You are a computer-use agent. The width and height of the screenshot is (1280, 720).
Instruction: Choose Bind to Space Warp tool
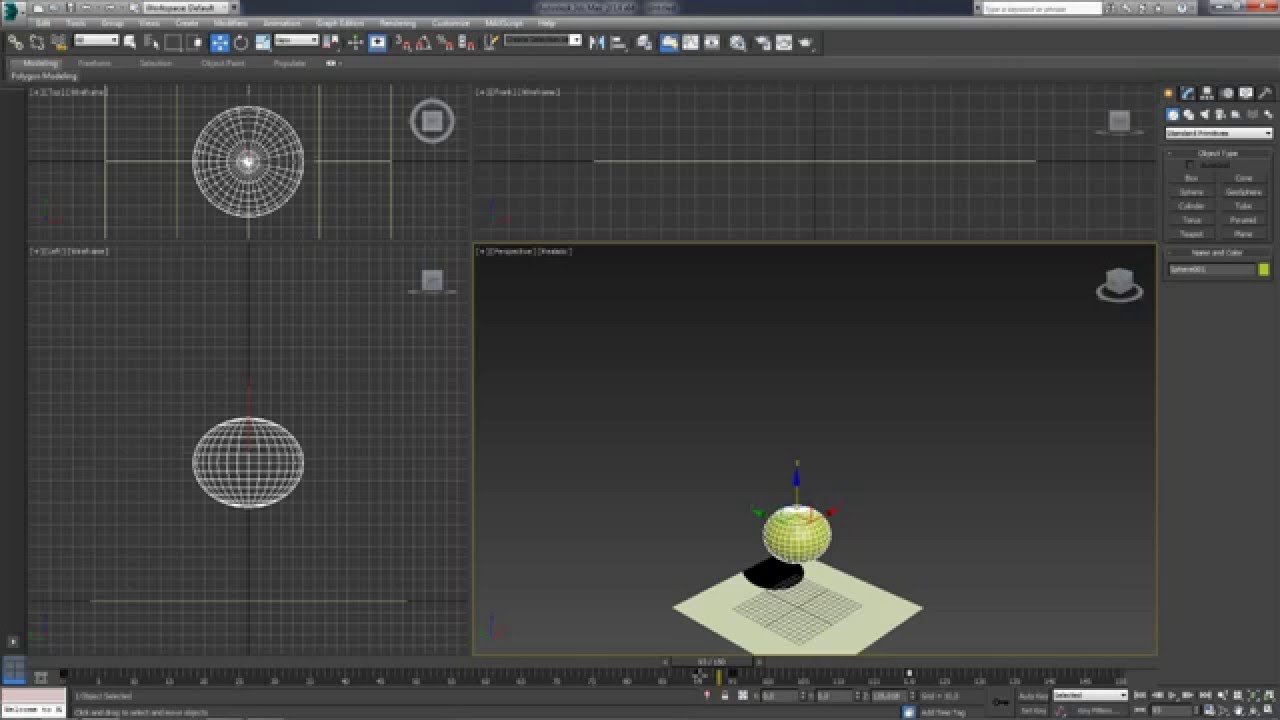(x=59, y=42)
